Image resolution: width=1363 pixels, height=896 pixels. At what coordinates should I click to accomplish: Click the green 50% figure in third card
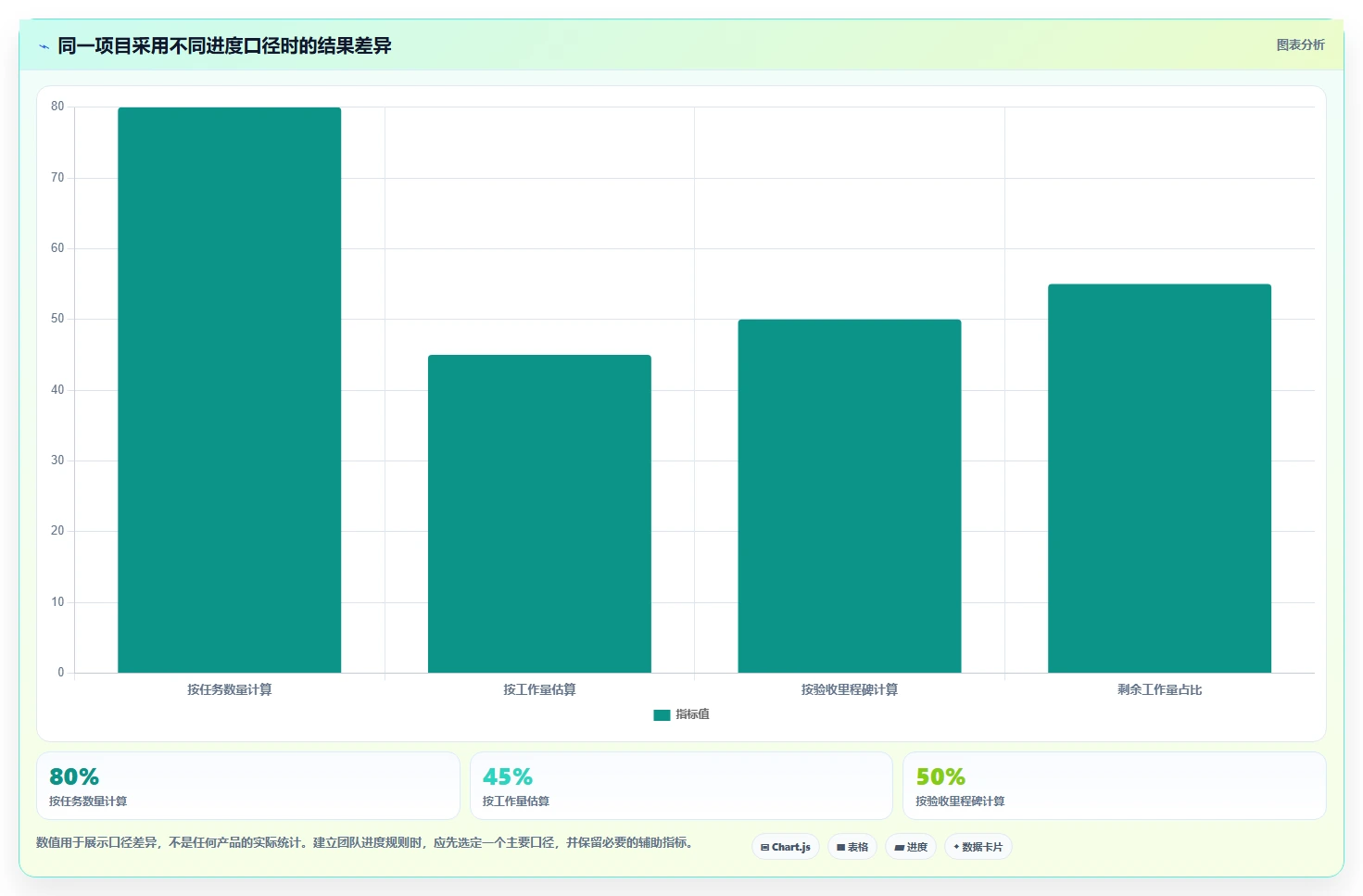[940, 776]
